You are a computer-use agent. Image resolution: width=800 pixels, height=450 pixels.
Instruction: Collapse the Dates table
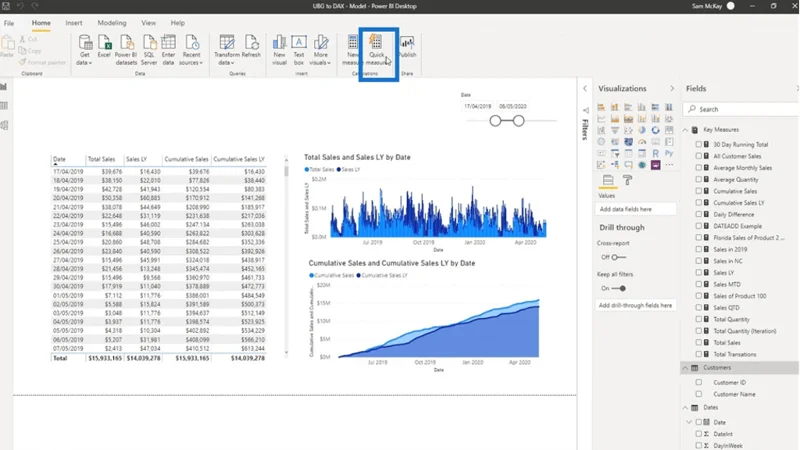685,408
